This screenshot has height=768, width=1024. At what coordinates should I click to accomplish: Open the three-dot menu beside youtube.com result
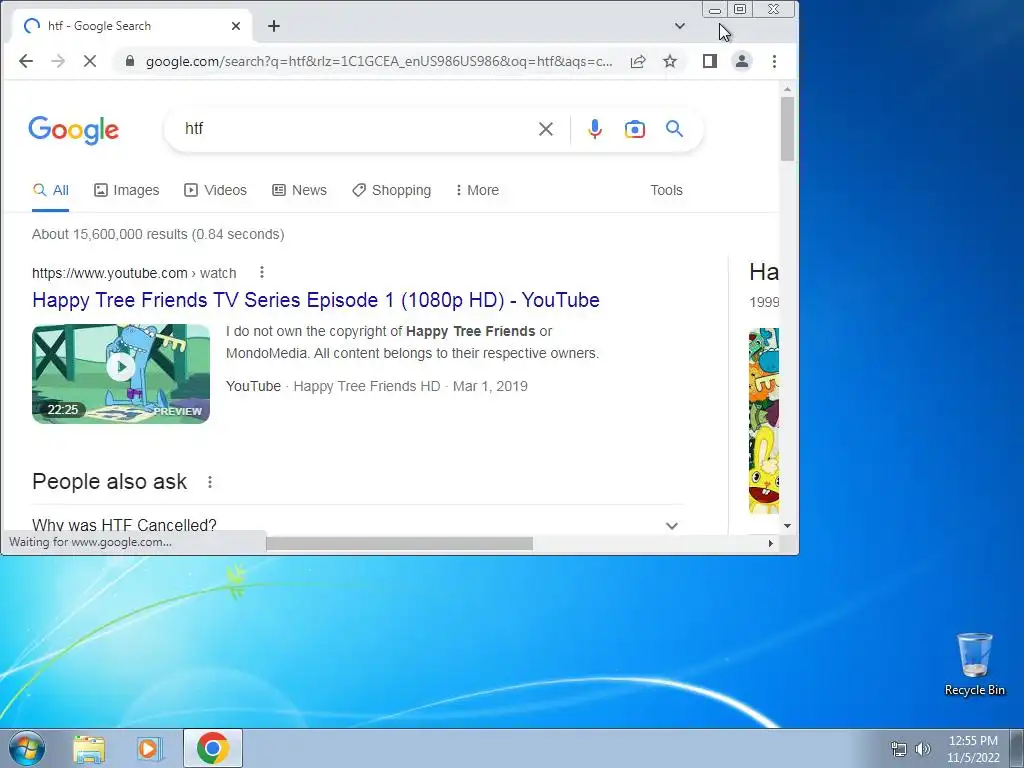pyautogui.click(x=262, y=272)
